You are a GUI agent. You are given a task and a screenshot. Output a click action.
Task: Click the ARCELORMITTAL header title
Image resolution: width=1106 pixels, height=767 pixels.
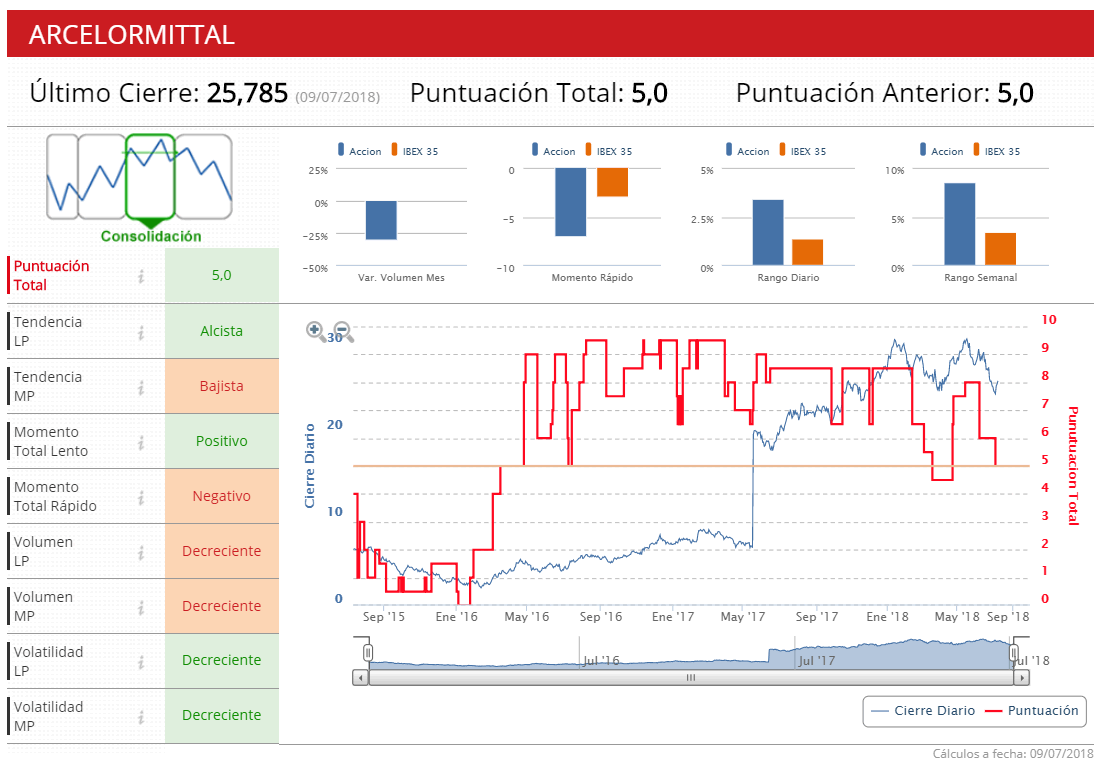pos(132,35)
